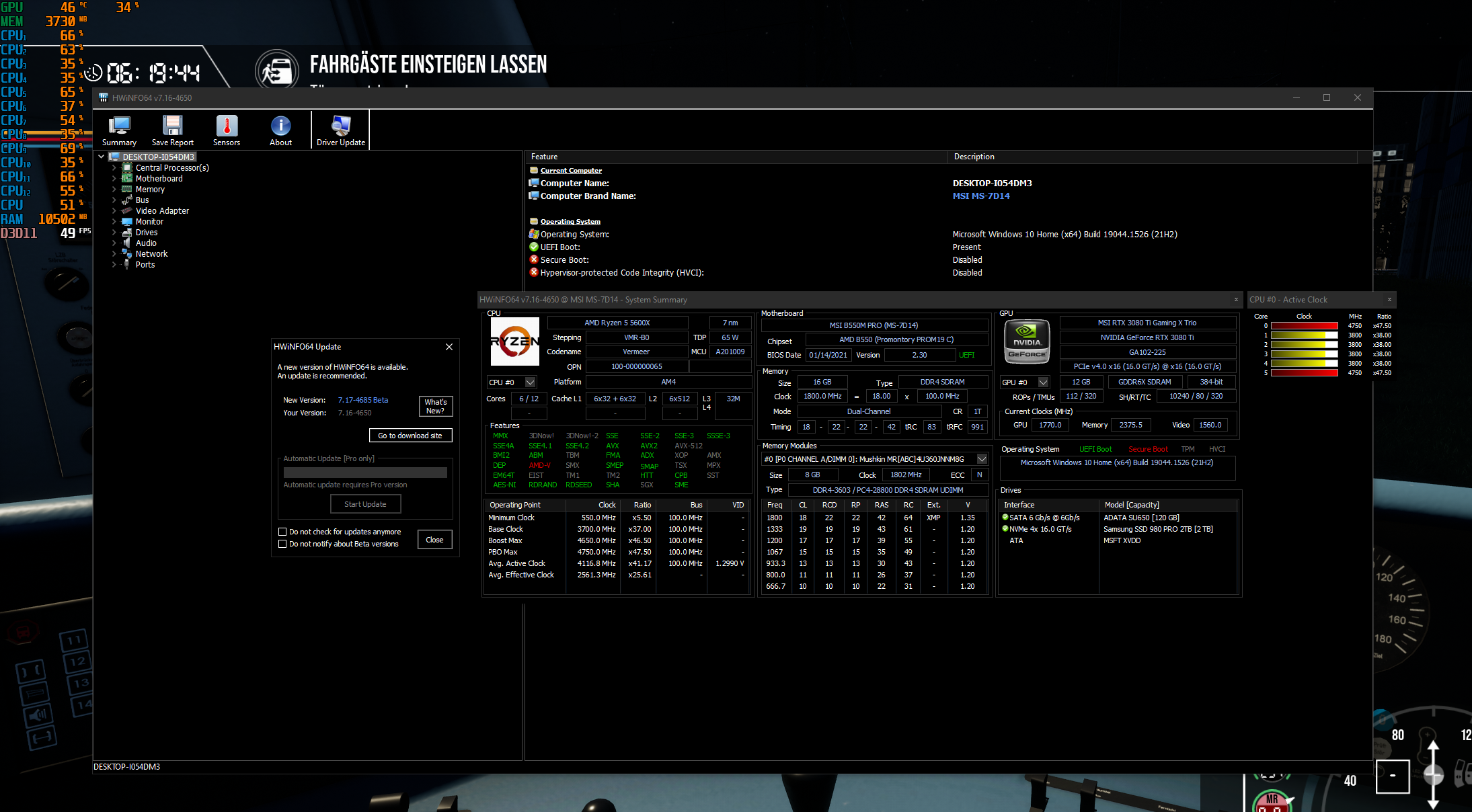
Task: Click the Ryzen CPU logo
Action: click(x=514, y=341)
